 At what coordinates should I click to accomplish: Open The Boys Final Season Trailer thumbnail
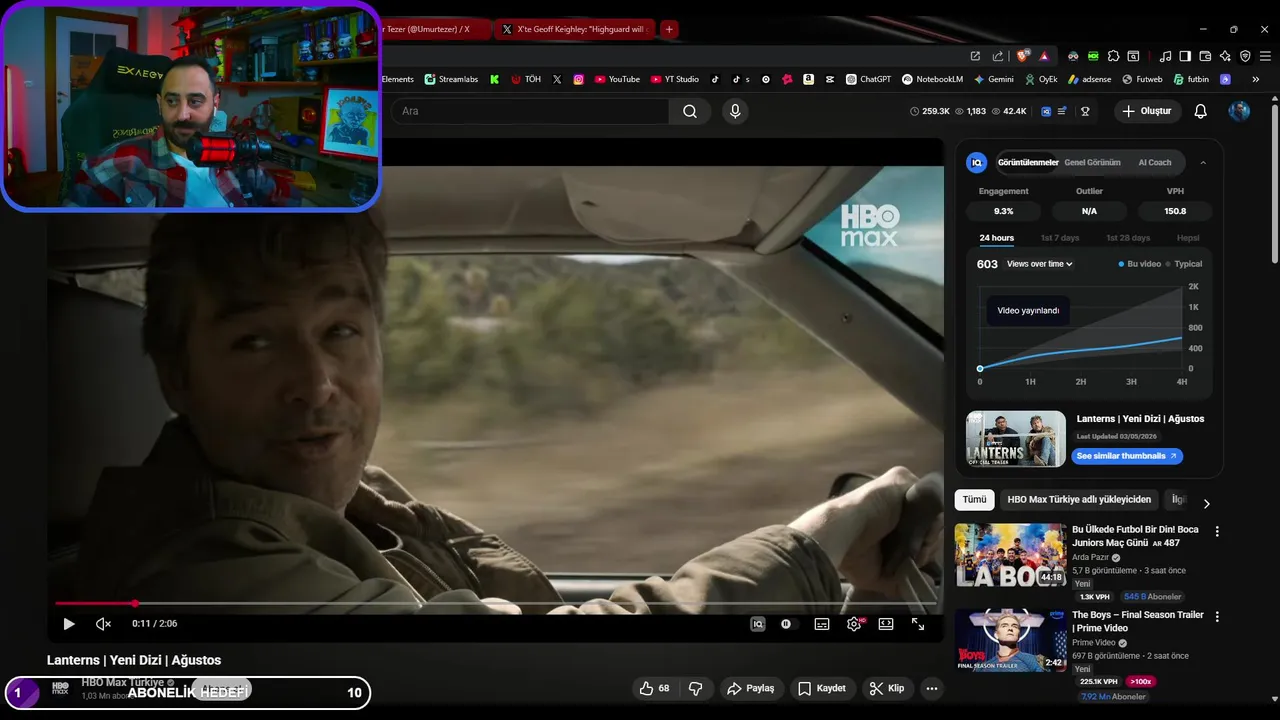(1010, 641)
